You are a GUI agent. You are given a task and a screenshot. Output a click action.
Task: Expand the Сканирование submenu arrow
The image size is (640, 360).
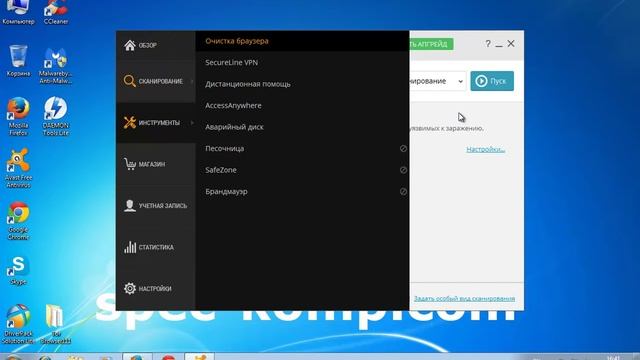[192, 81]
